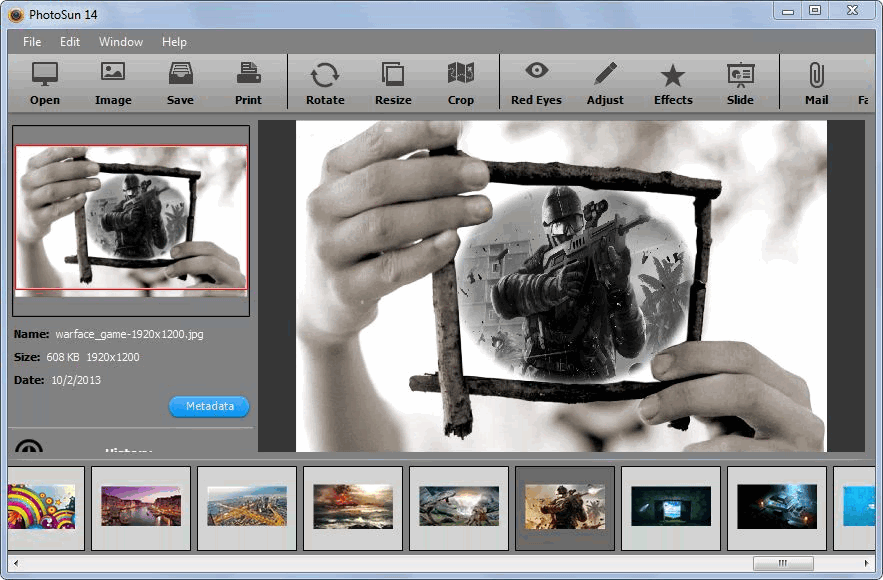Click the blue Metadata button
Viewport: 883px width, 580px height.
[x=209, y=406]
